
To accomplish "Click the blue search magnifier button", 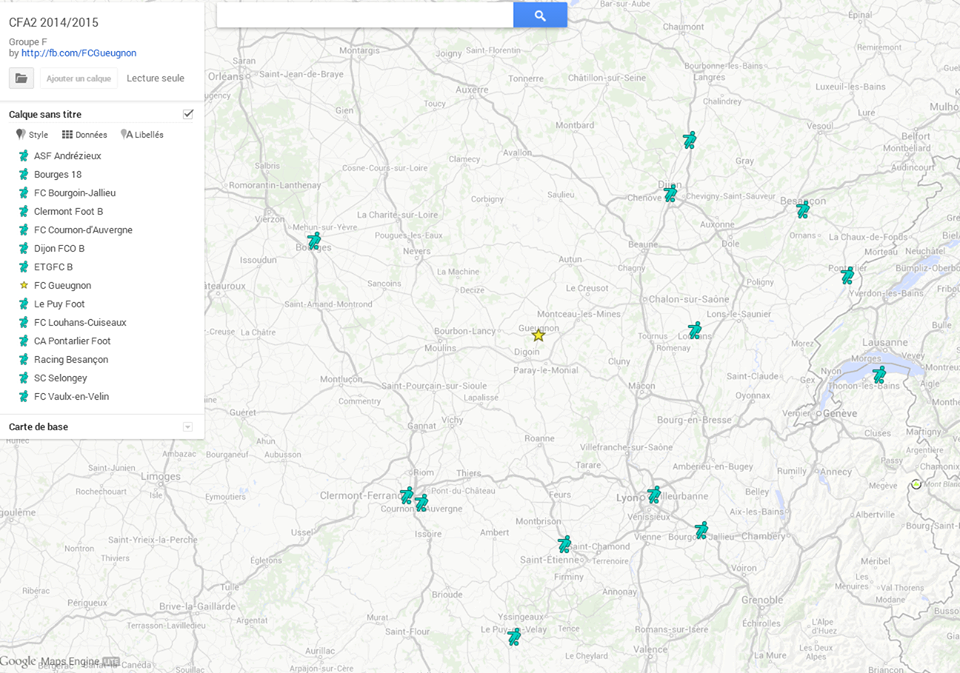I will [540, 15].
